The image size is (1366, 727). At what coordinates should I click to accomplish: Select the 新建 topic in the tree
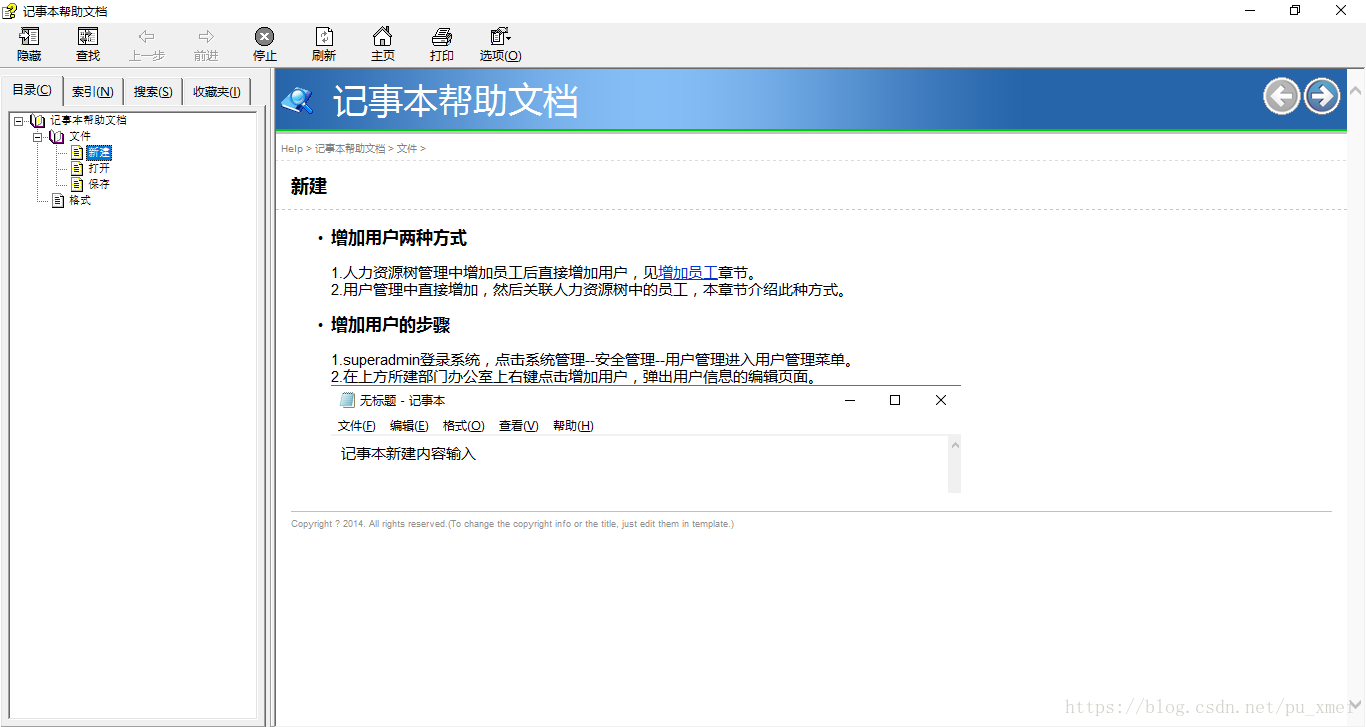99,152
